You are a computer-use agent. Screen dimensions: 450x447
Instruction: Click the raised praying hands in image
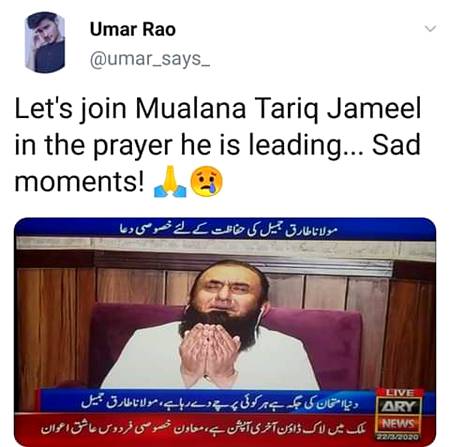click(209, 350)
